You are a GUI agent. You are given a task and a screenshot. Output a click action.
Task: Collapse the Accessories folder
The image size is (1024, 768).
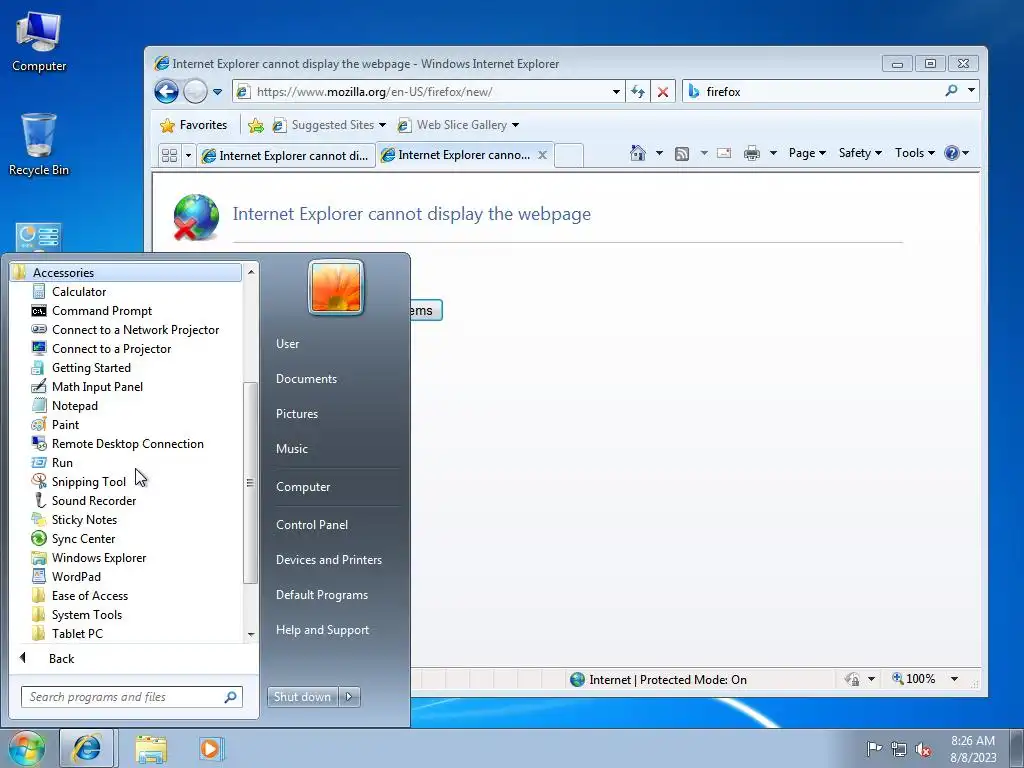pos(126,272)
